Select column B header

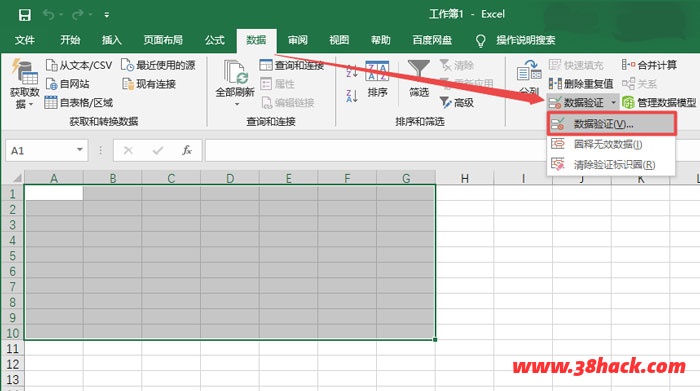pos(112,179)
